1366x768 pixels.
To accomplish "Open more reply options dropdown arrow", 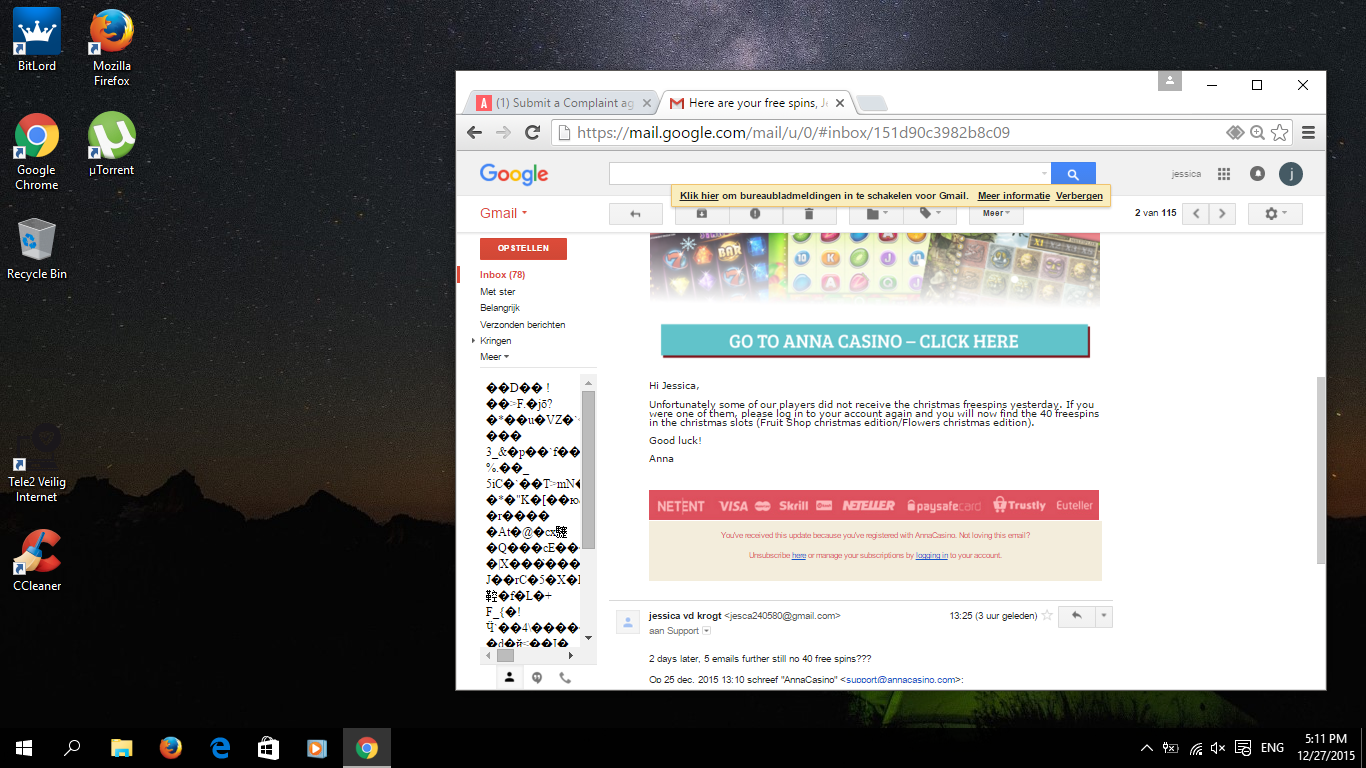I will tap(1104, 616).
